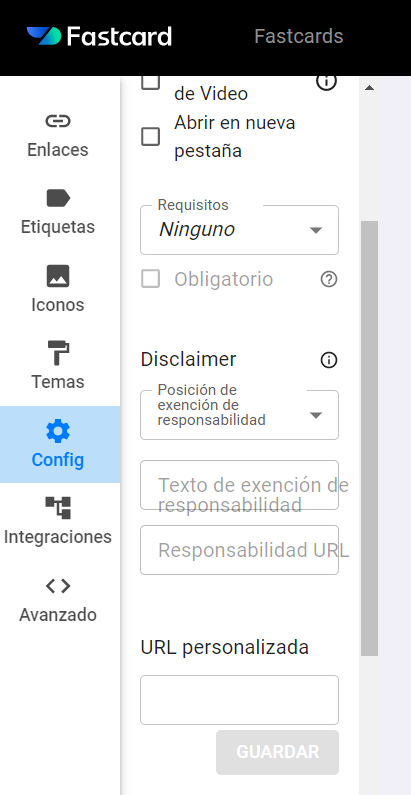Screen dimensions: 411x795
Task: Click the Fastcard logo
Action: point(99,37)
